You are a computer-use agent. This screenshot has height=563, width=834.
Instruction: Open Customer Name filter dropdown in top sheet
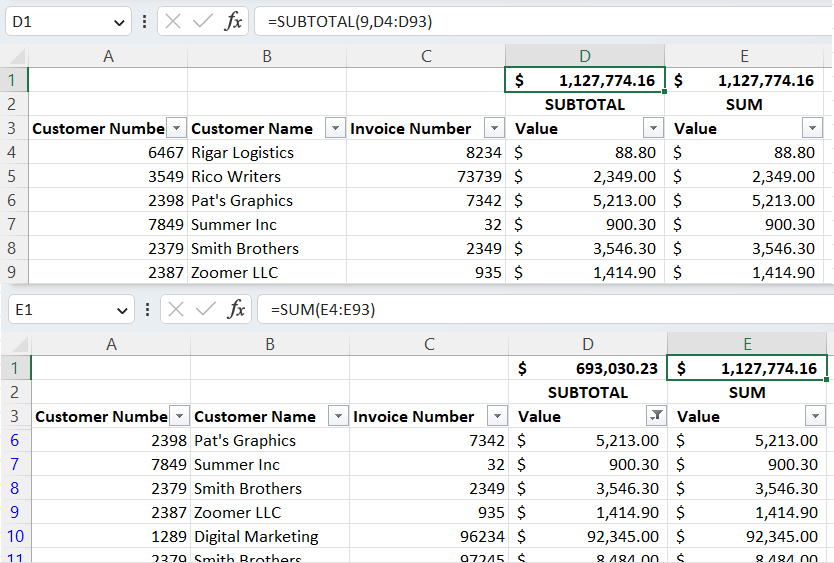pos(335,128)
